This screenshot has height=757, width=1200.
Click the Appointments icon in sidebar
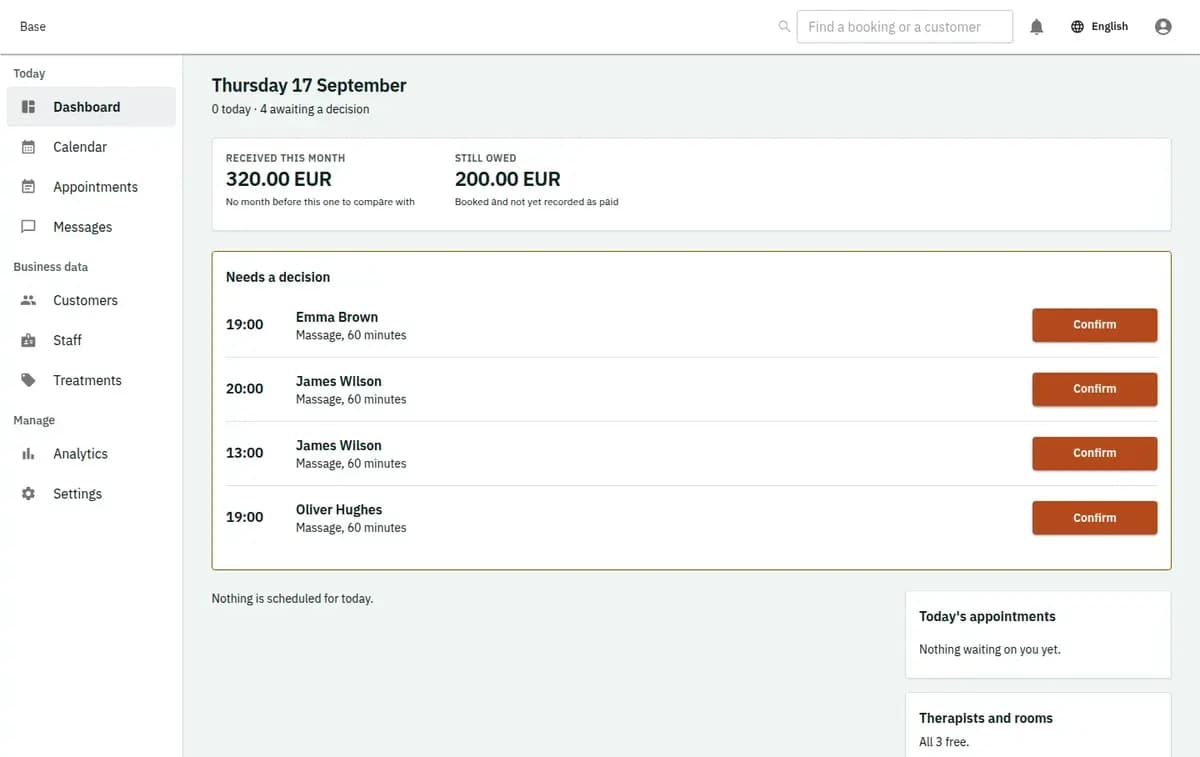pyautogui.click(x=28, y=187)
